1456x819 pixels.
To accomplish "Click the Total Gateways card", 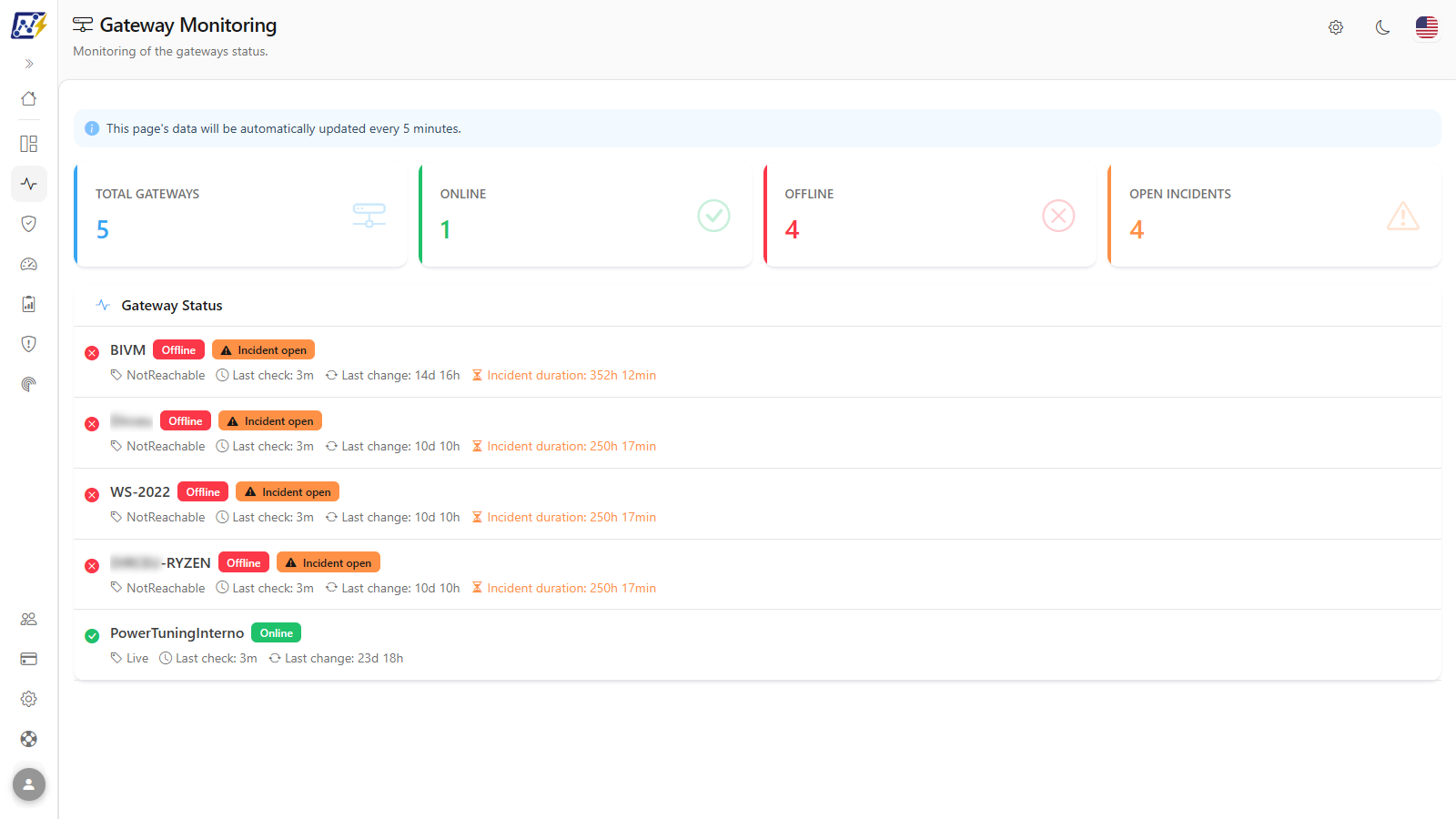I will pos(240,216).
